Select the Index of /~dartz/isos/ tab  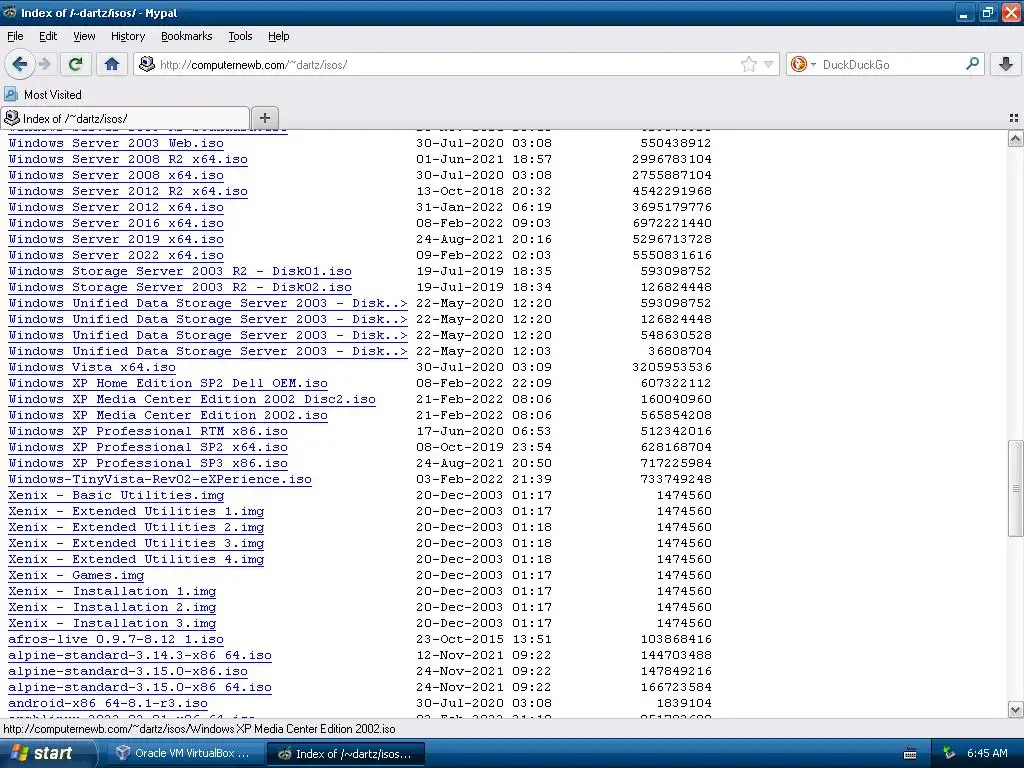(124, 118)
